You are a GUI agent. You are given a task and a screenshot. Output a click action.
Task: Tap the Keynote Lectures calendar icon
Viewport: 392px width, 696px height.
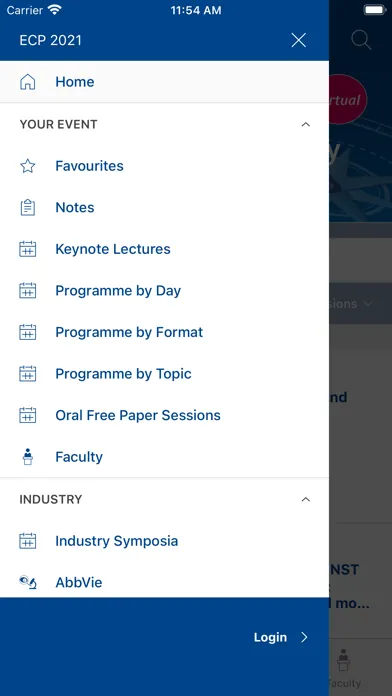[28, 249]
